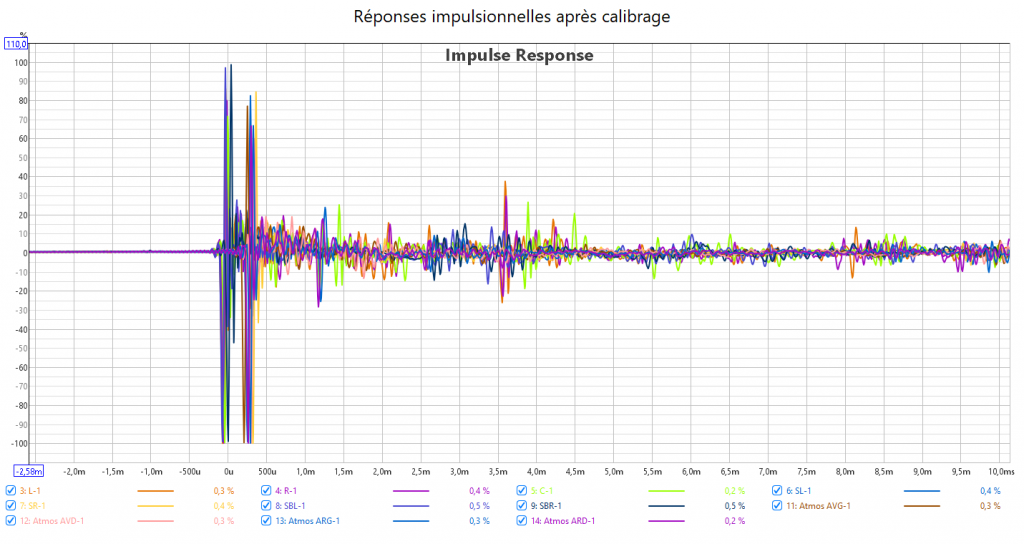Hide the 9: SBR-1 trace
This screenshot has width=1024, height=544.
coord(522,506)
